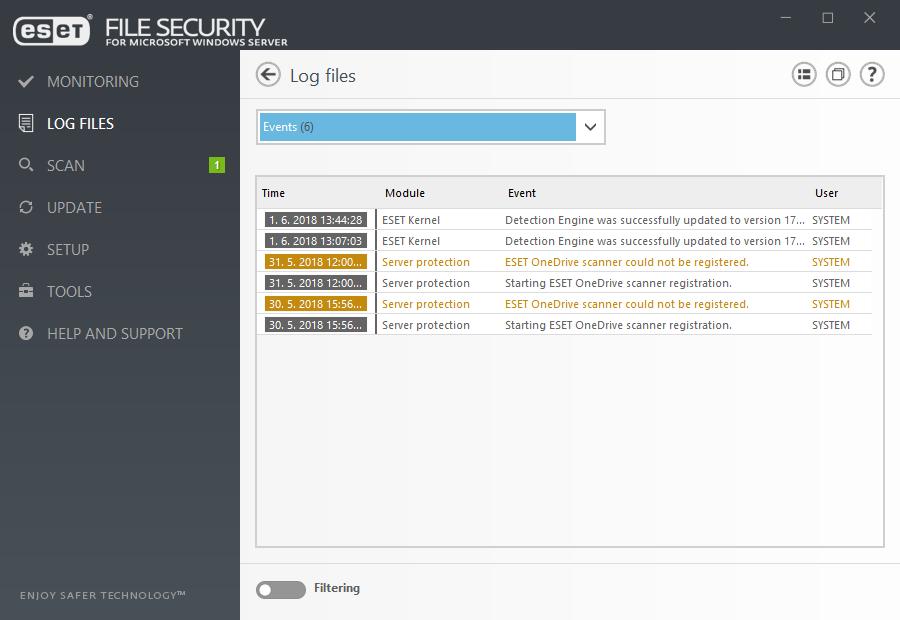Screen dimensions: 900x620
Task: Select the orange 30. 5. 2018 15:56 timestamp
Action: click(316, 304)
